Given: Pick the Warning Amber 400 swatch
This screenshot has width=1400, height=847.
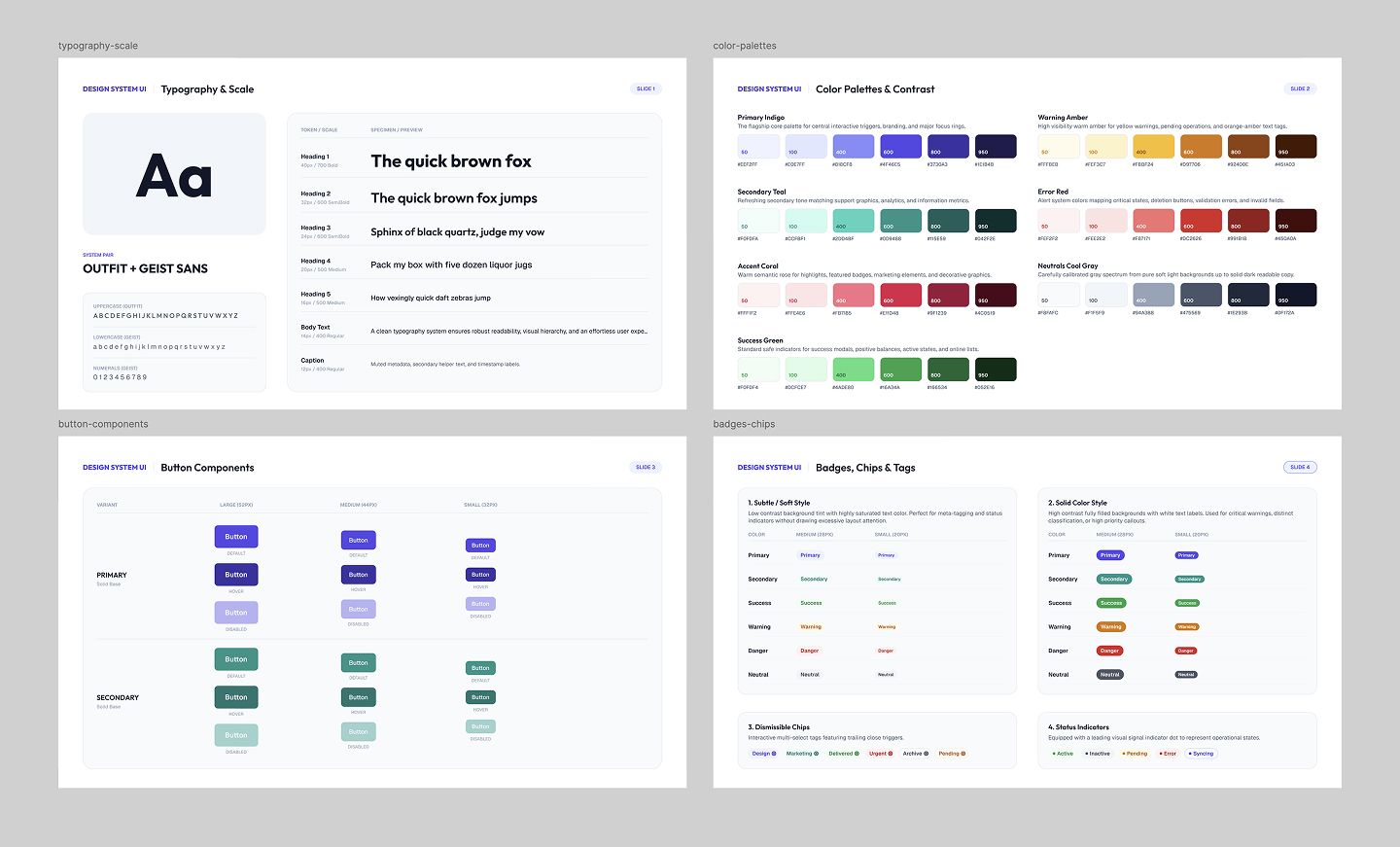Looking at the screenshot, I should (1153, 146).
